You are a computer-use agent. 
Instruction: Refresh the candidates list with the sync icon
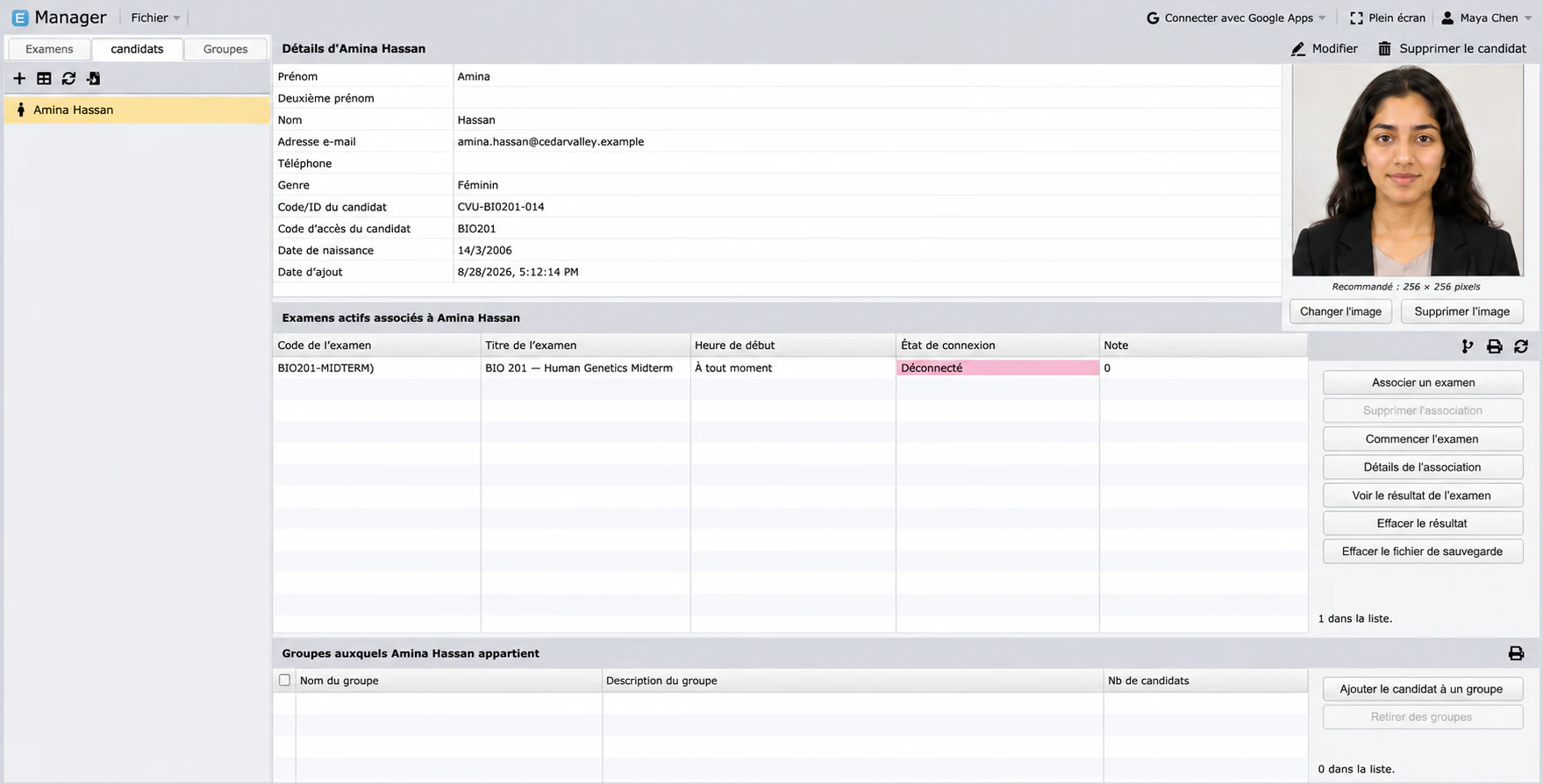[x=68, y=79]
